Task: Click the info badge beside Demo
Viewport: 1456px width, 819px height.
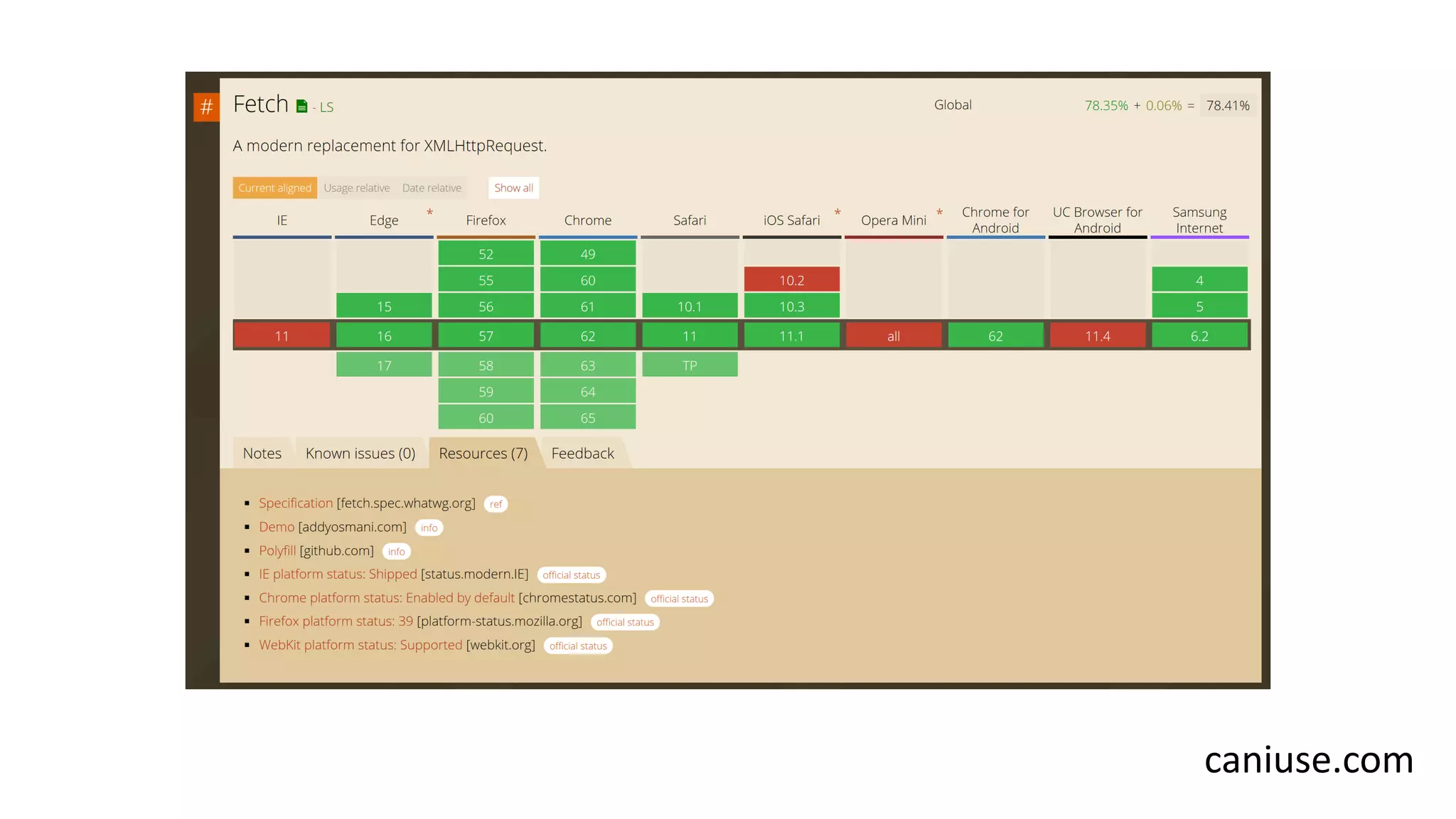Action: point(429,528)
